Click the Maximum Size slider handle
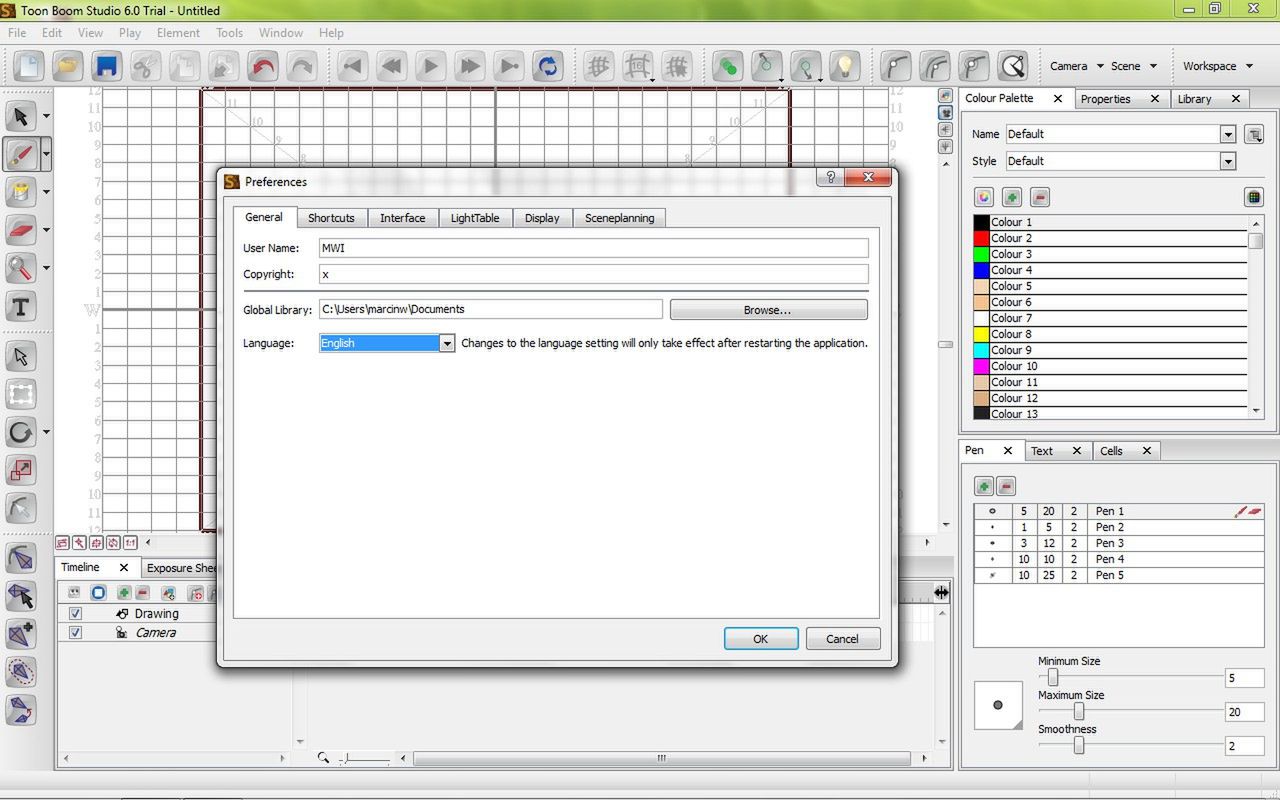Image resolution: width=1280 pixels, height=800 pixels. coord(1079,712)
